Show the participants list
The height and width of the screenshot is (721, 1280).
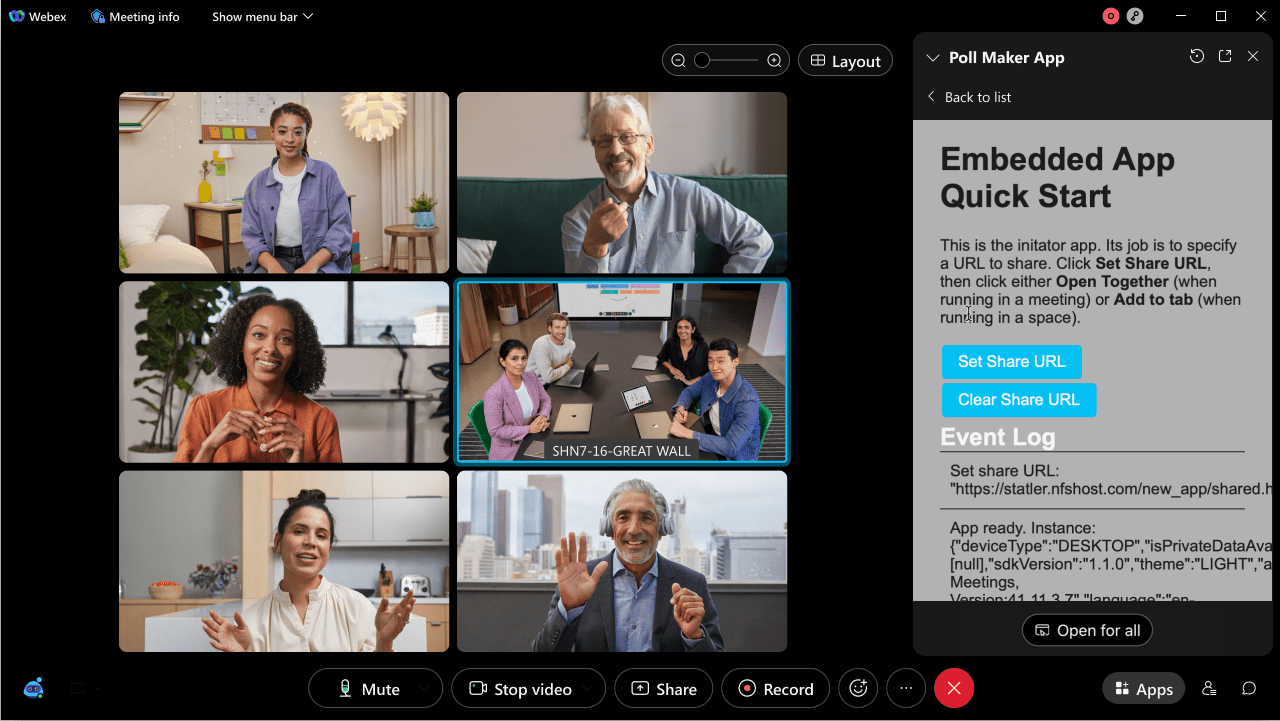coord(1209,688)
